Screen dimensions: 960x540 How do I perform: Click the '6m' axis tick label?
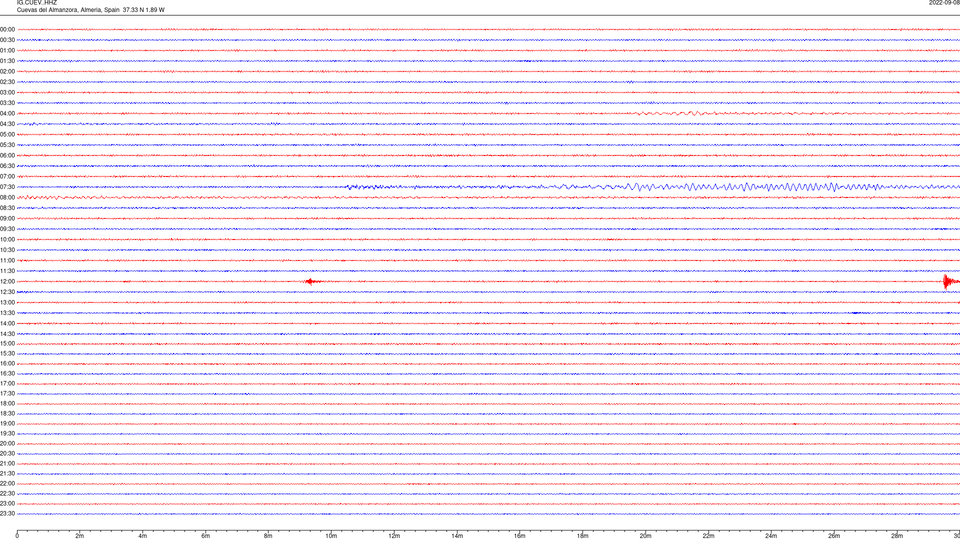click(206, 536)
